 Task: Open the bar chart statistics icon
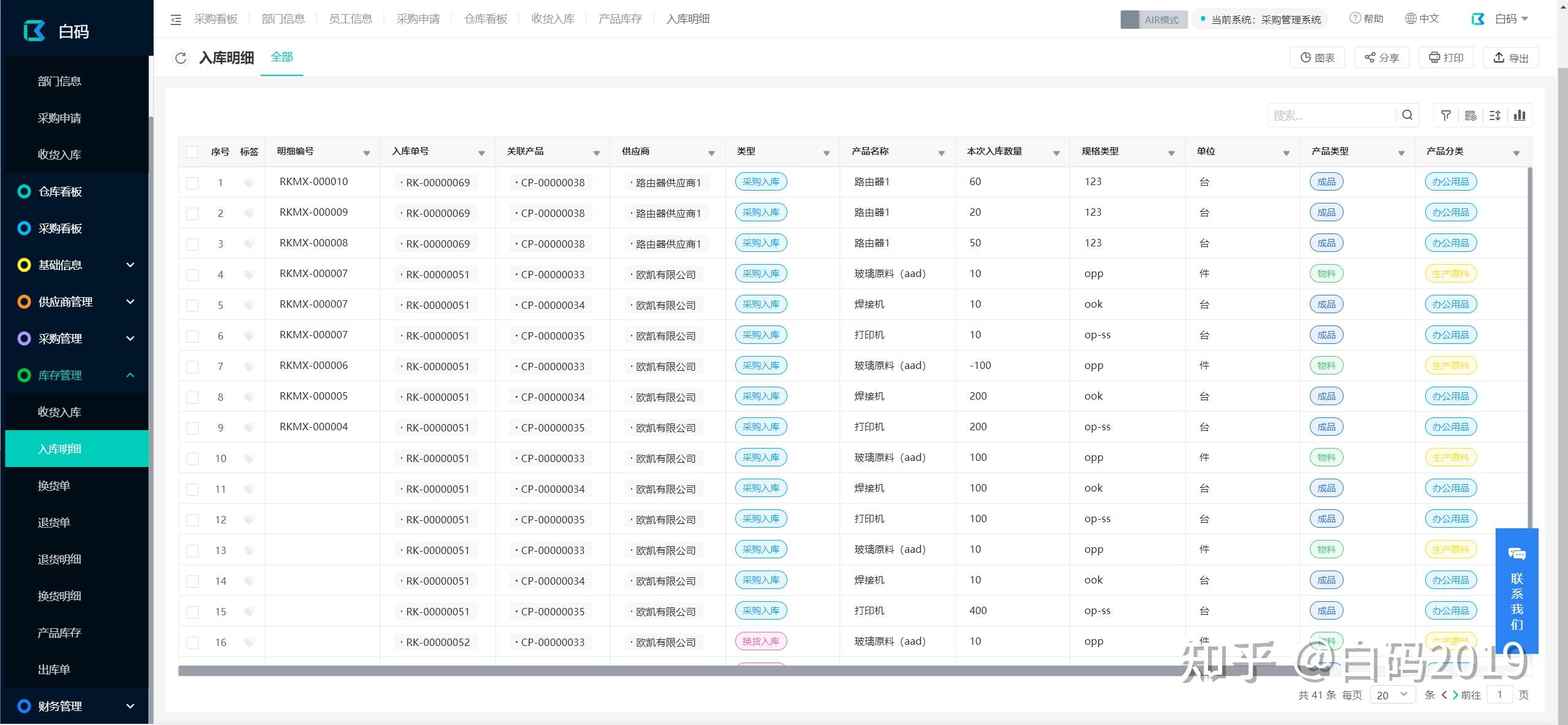[1520, 115]
